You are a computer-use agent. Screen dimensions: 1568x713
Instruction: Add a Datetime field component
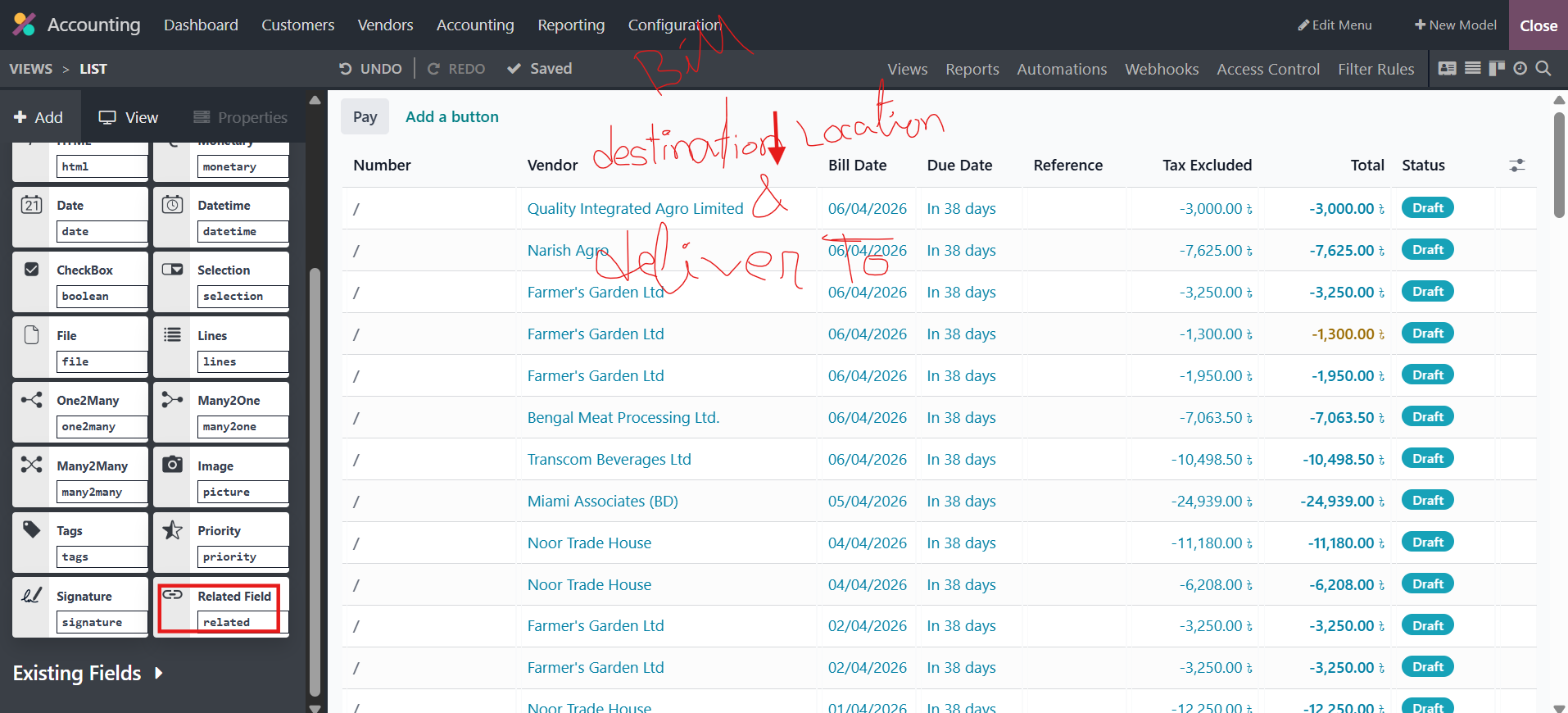221,217
